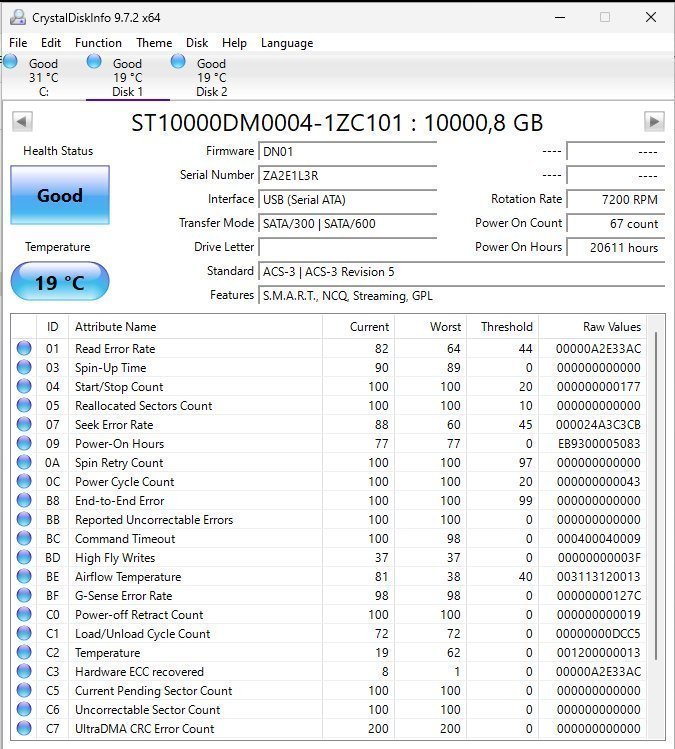The image size is (675, 749).
Task: Click the status orb for Read Error Rate
Action: click(x=24, y=349)
